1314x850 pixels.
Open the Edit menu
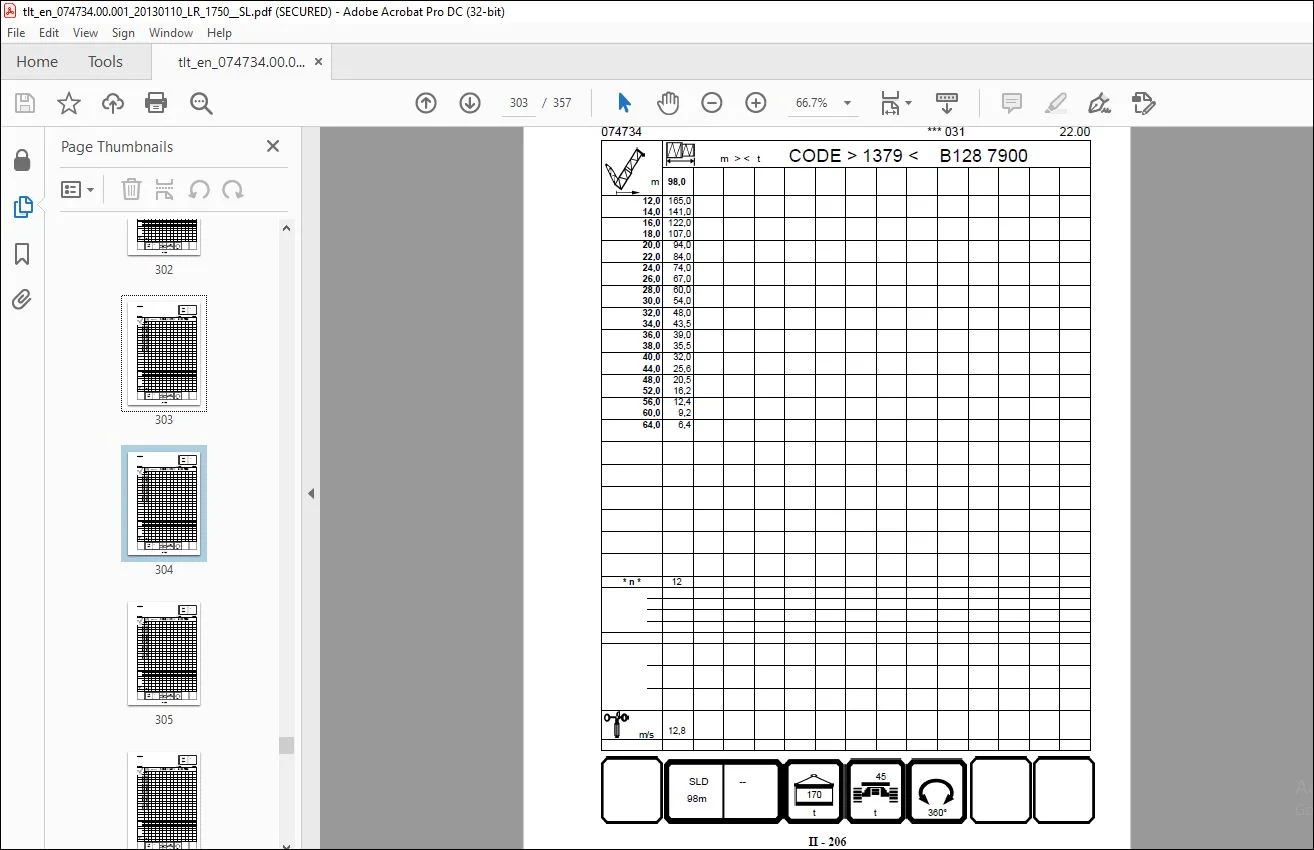(x=49, y=33)
